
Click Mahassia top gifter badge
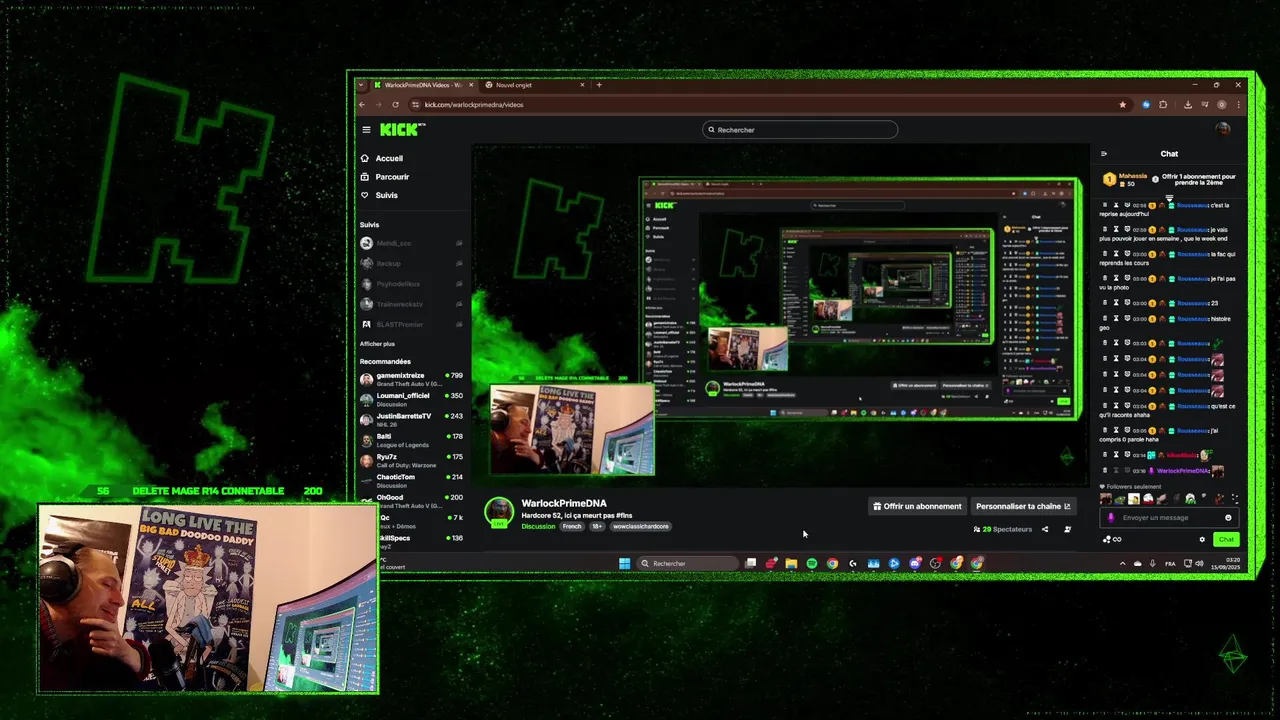[x=1127, y=180]
